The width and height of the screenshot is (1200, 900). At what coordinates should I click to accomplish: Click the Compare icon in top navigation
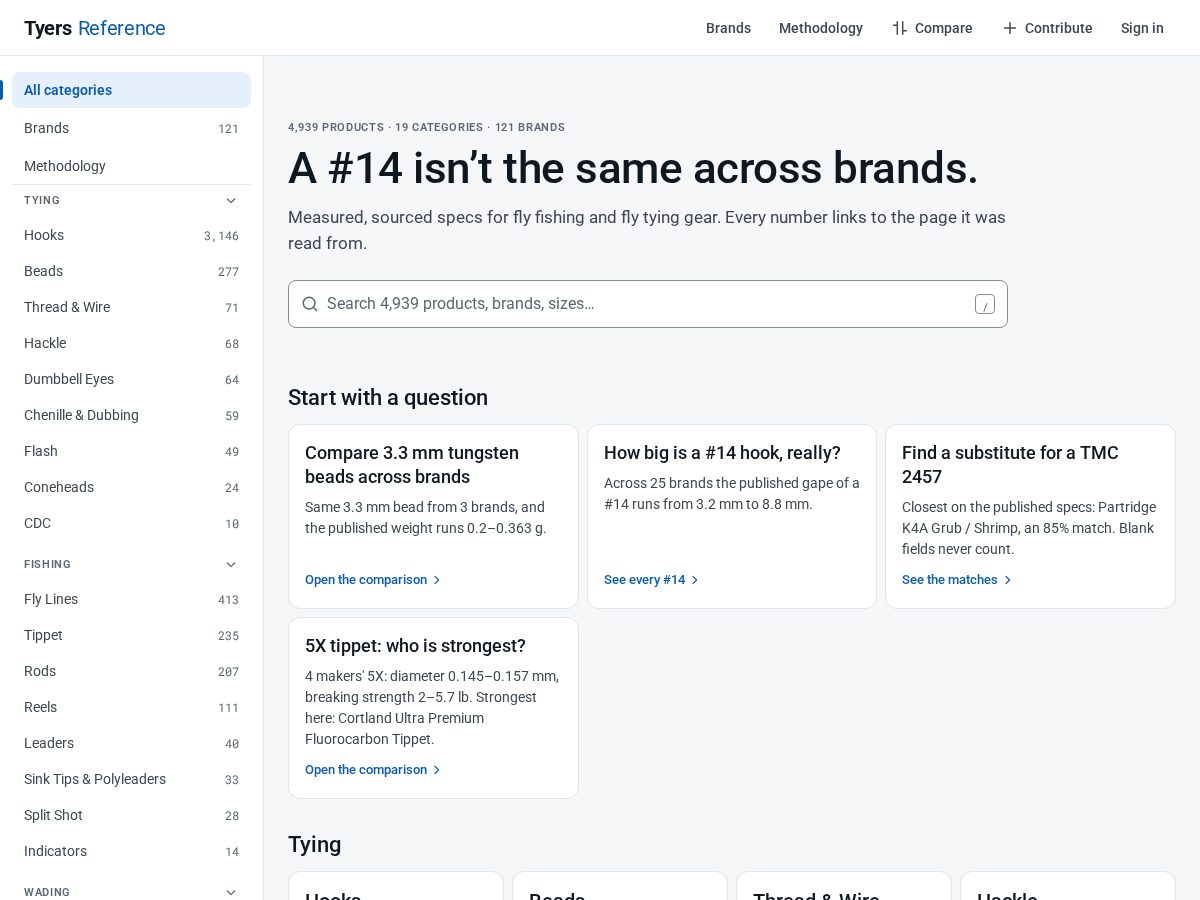point(900,28)
